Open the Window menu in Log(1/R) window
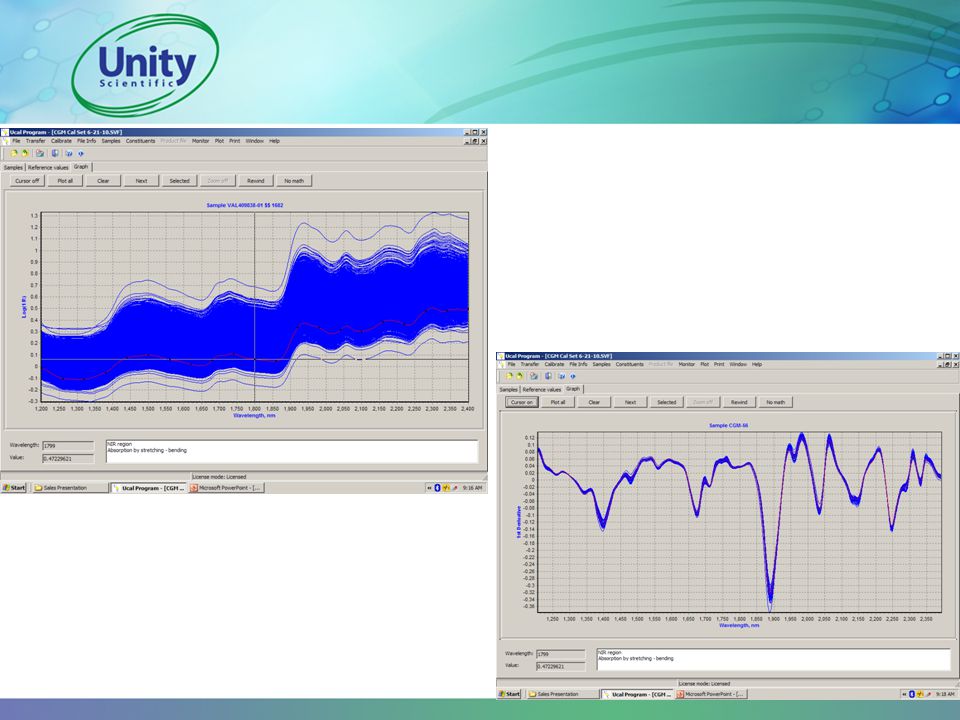Screen dimensions: 960x720 pos(255,141)
